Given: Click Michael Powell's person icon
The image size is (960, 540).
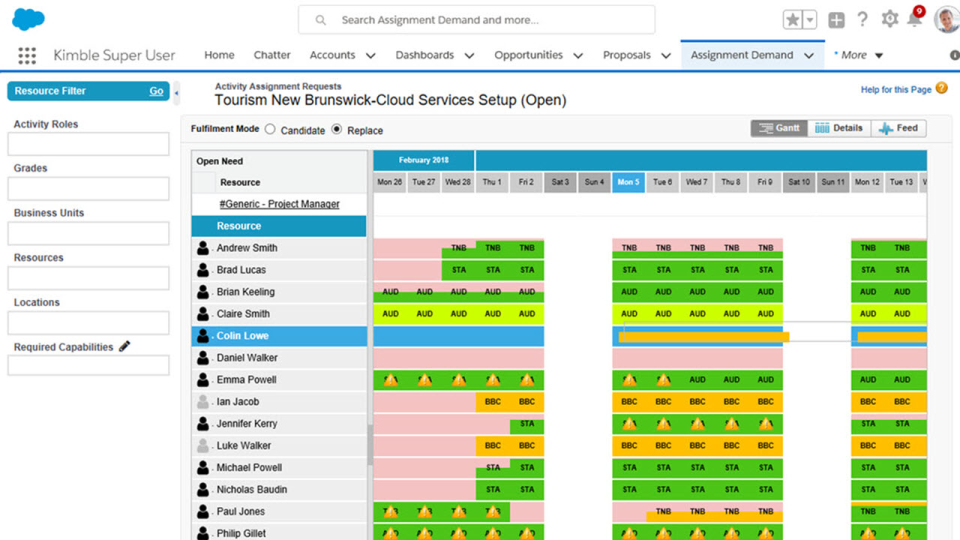Looking at the screenshot, I should coord(203,468).
